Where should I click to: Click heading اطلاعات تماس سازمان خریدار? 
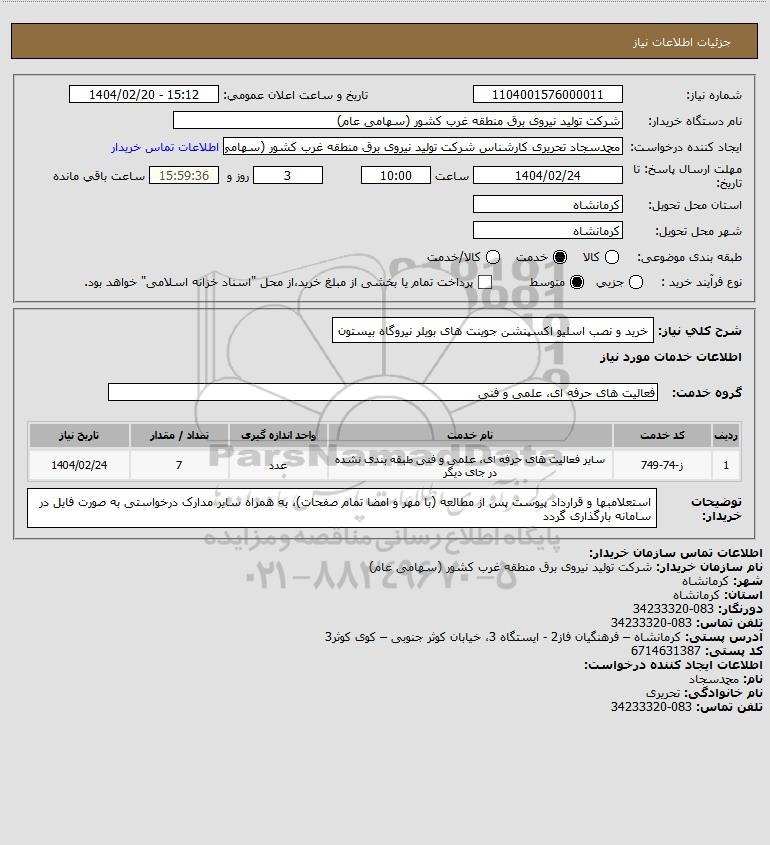click(x=676, y=553)
